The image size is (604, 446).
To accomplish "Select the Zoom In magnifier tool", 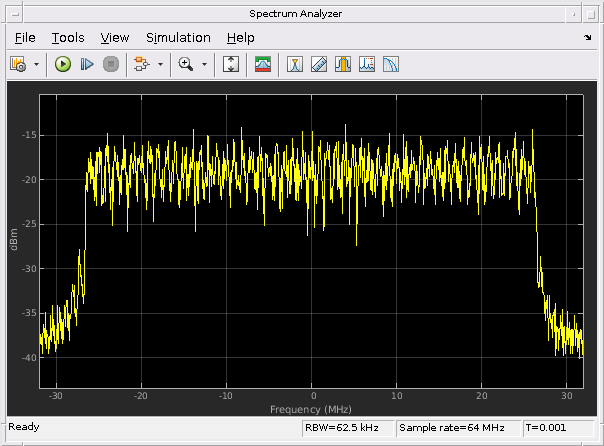I will (x=186, y=64).
